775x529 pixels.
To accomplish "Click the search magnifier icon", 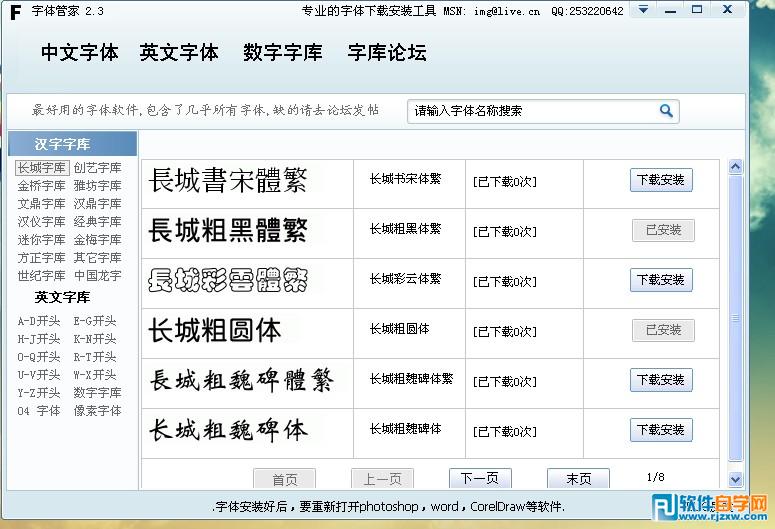I will point(666,111).
